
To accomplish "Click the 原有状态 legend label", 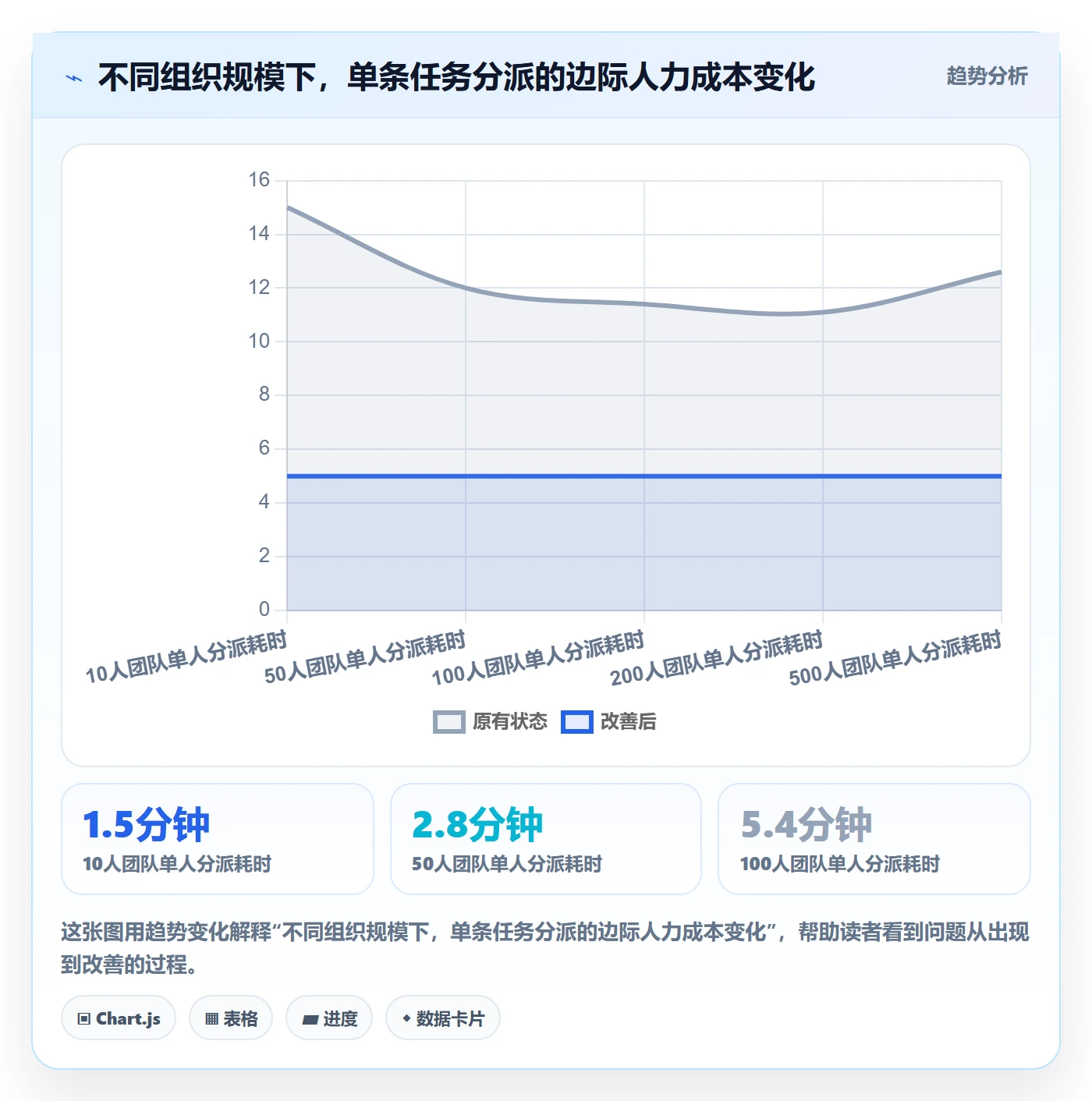I will click(510, 722).
